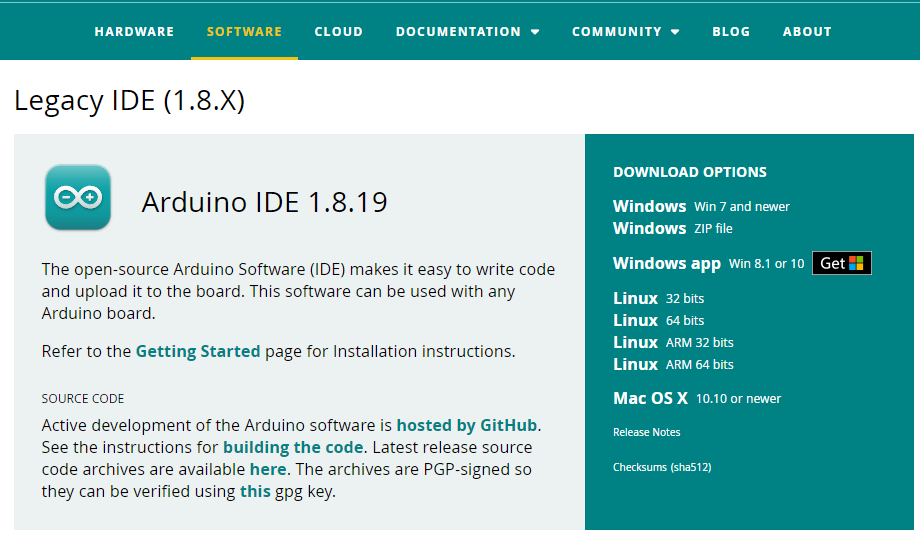Download Linux ARM 64 bits version
920x544 pixels.
pos(673,364)
